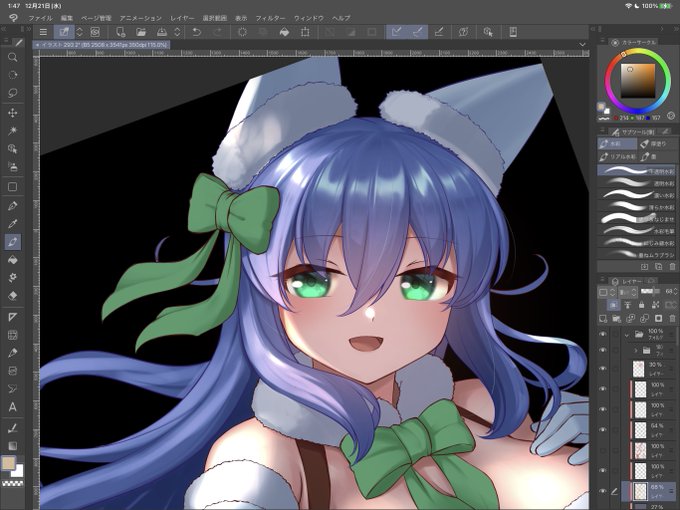Screen dimensions: 680x510
Task: Open the ファイル menu
Action: [x=40, y=18]
